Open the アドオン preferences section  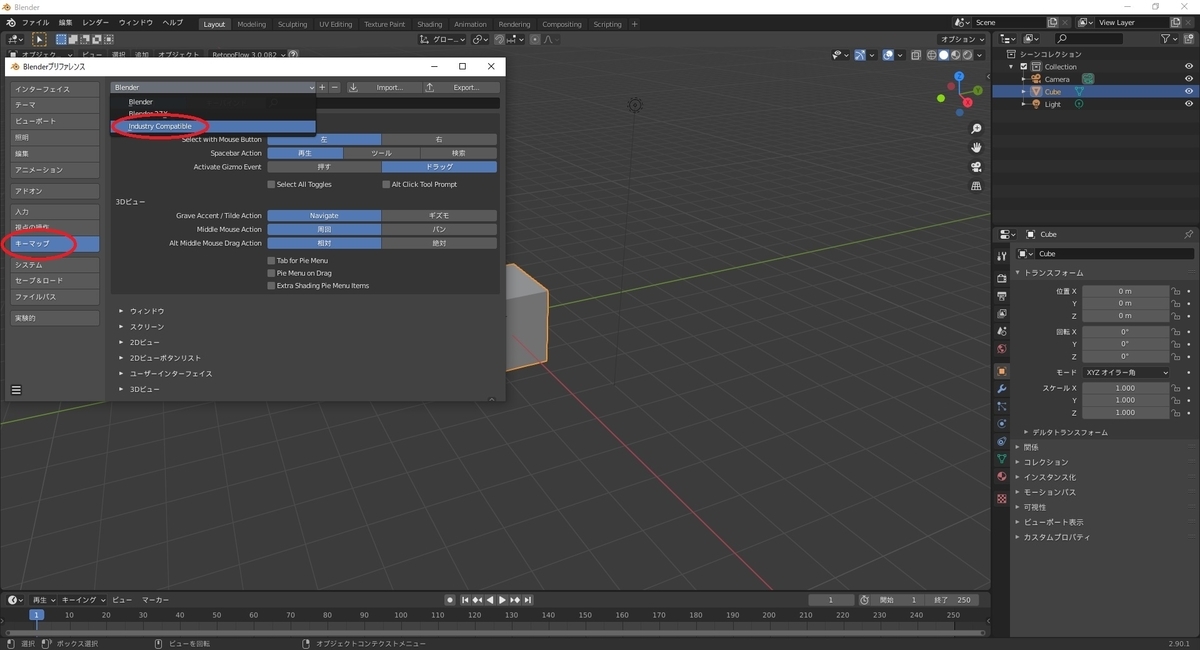[x=55, y=191]
